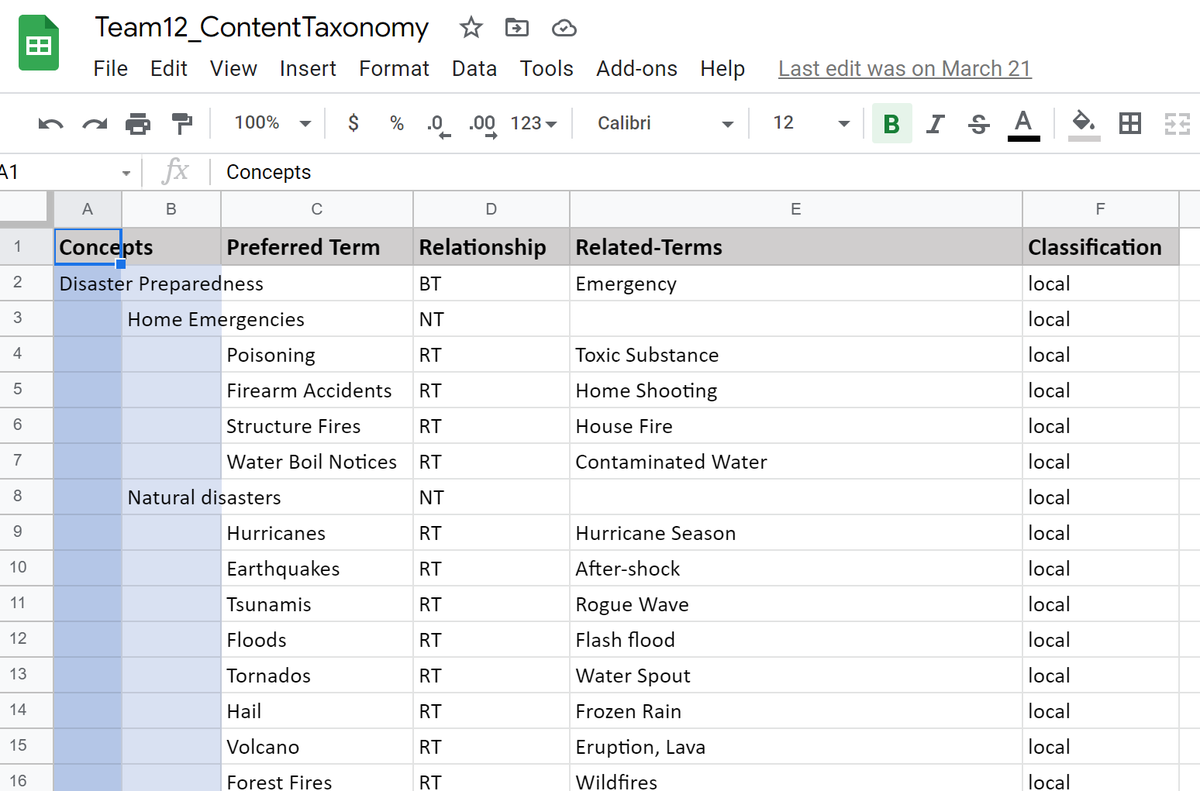The height and width of the screenshot is (791, 1200).
Task: Select the Relationship header cell
Action: 491,247
